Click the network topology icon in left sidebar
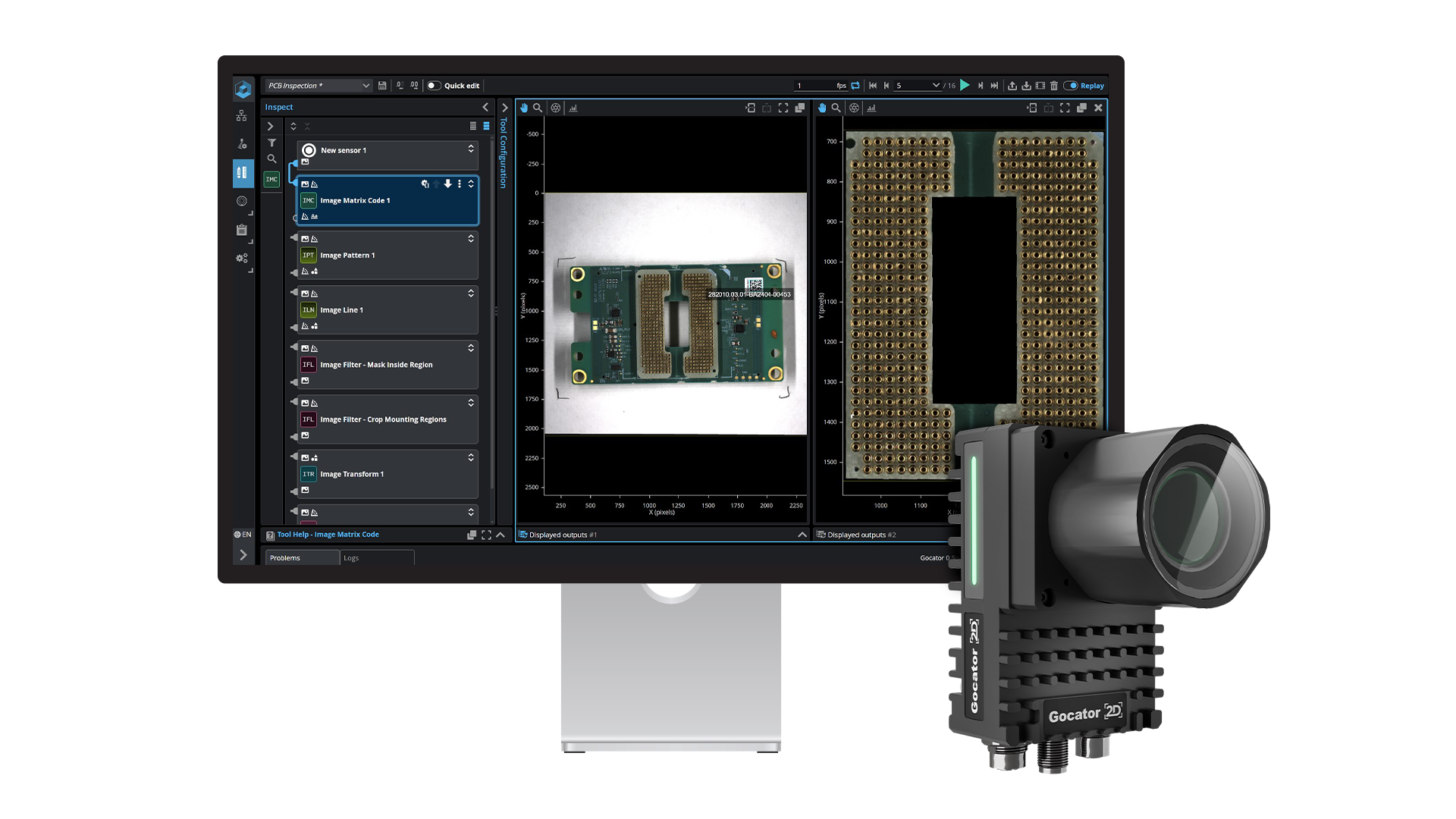This screenshot has width=1456, height=819. coord(241,115)
